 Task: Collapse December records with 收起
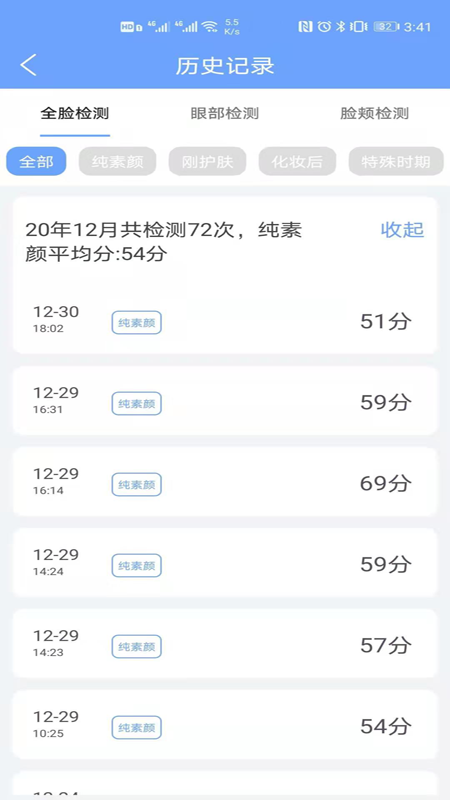pos(403,230)
